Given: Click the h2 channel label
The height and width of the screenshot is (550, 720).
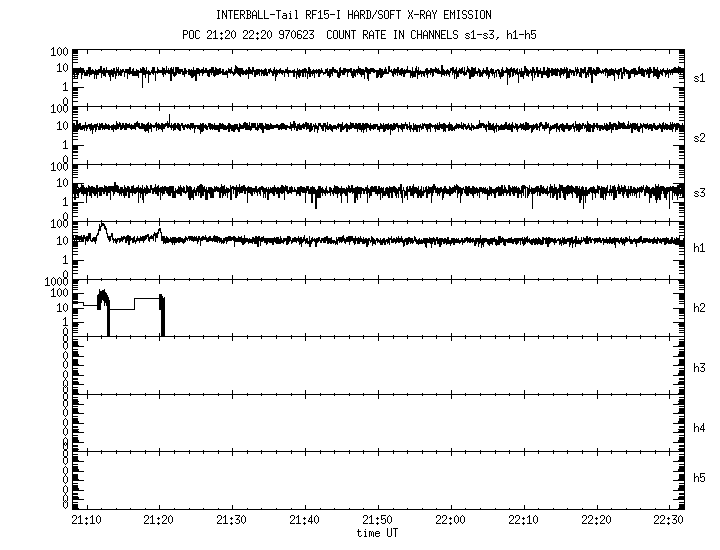Looking at the screenshot, I should tap(700, 308).
